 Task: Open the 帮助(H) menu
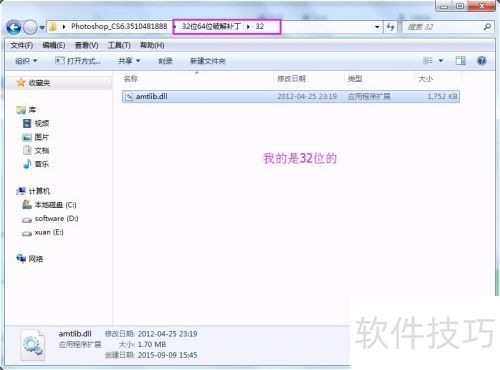click(152, 45)
